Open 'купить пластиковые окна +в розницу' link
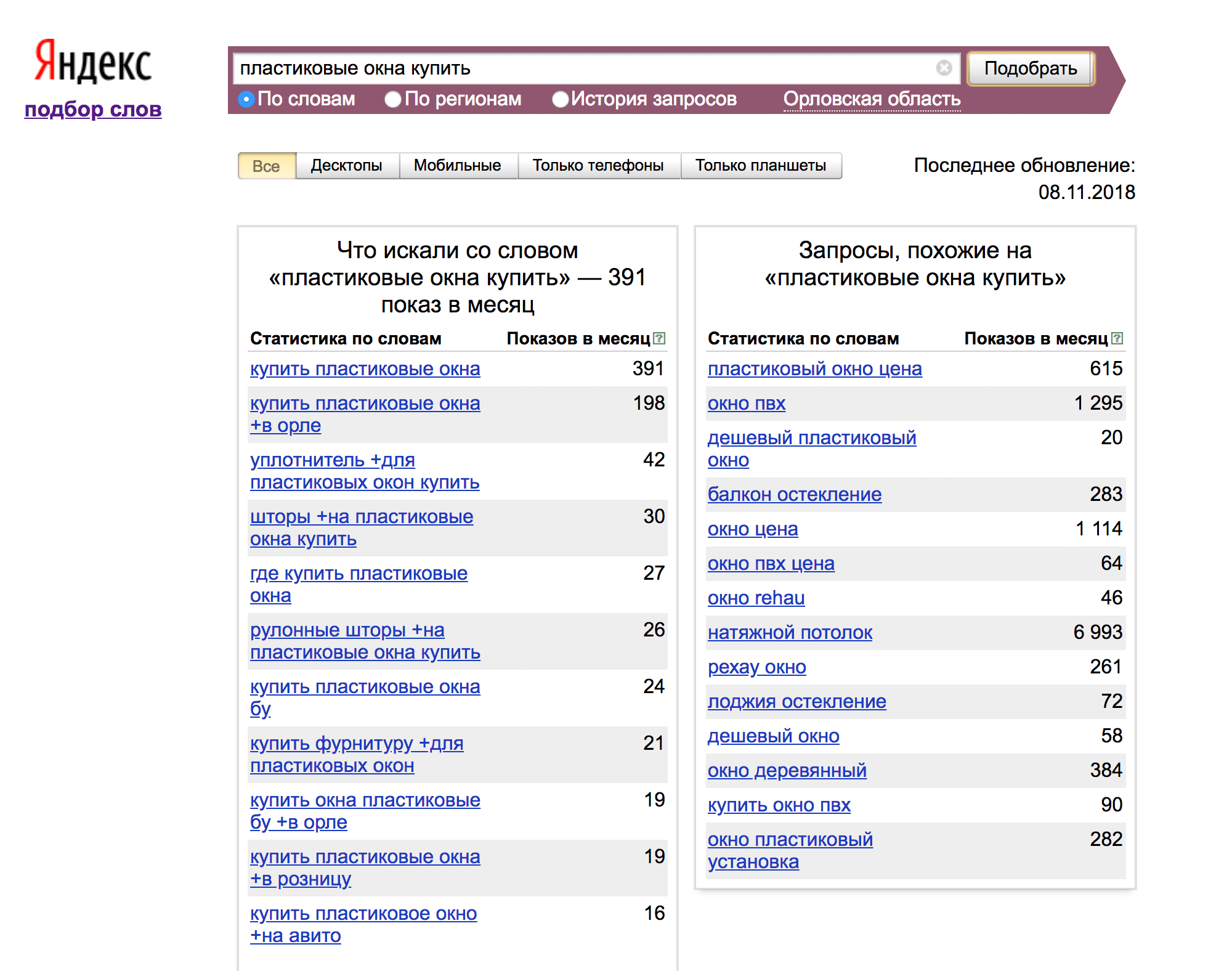 pyautogui.click(x=365, y=868)
